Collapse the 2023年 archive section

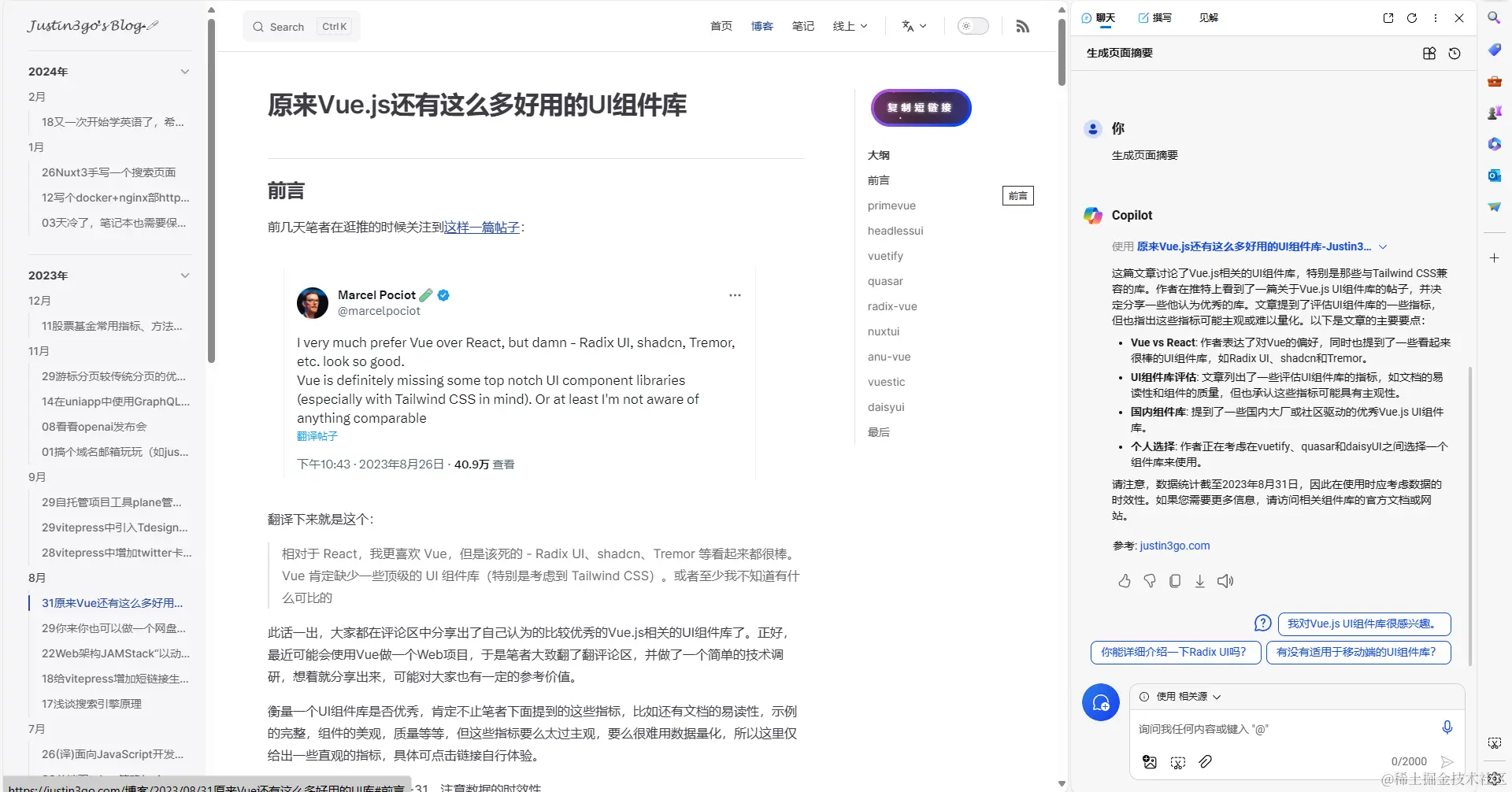(185, 276)
